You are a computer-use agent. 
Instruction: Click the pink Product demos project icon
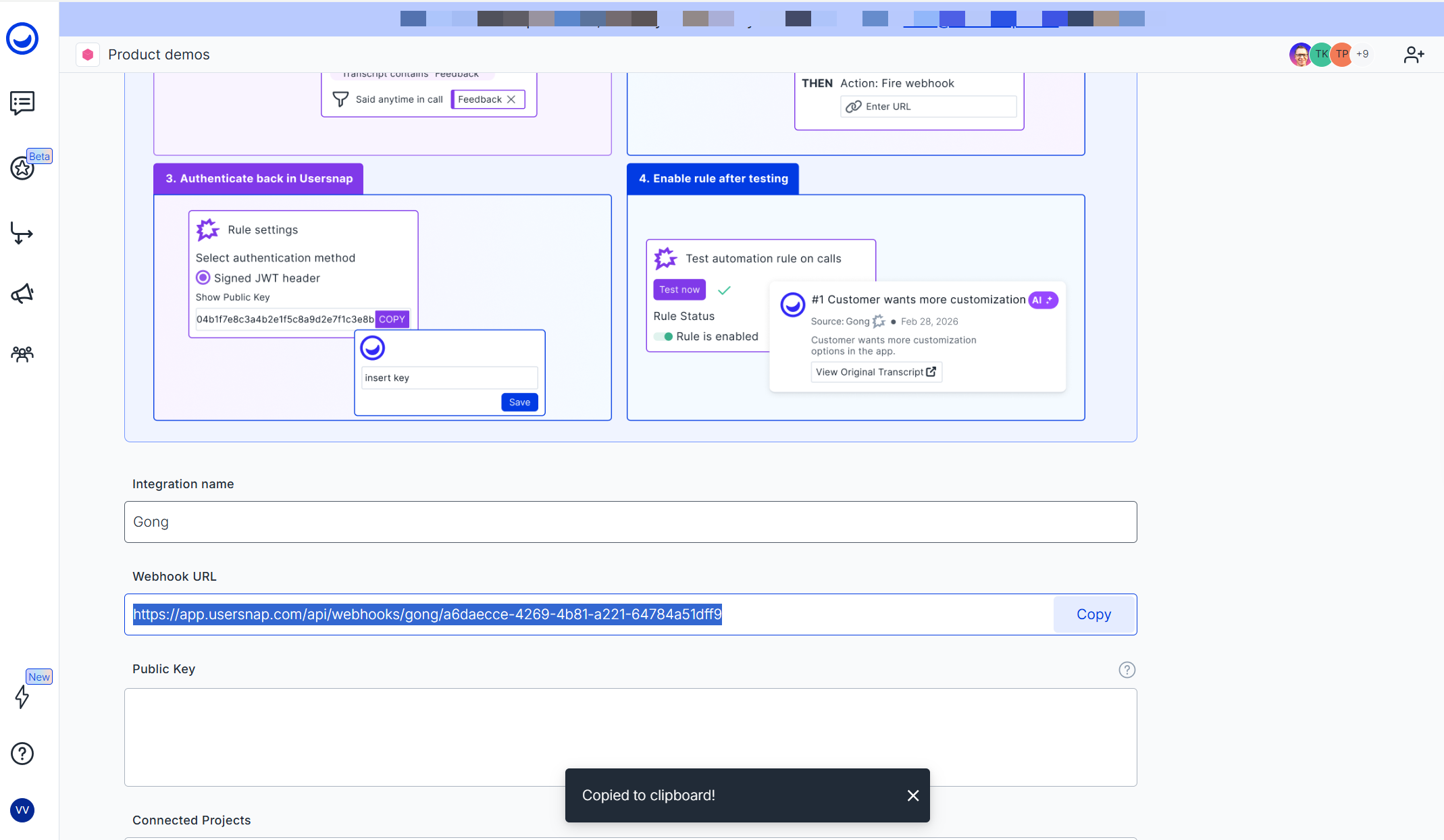(88, 55)
